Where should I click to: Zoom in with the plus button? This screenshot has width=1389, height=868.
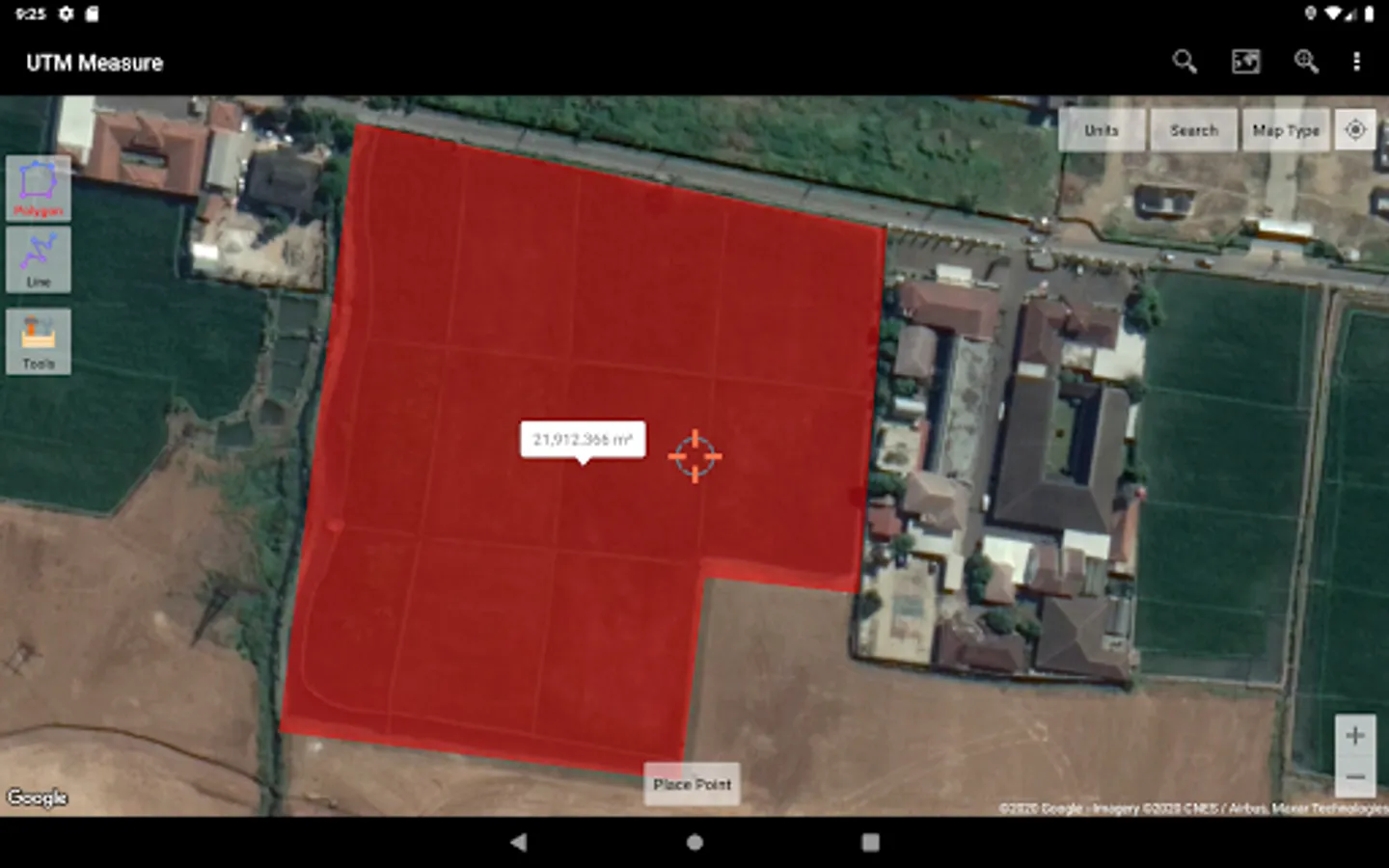tap(1355, 736)
